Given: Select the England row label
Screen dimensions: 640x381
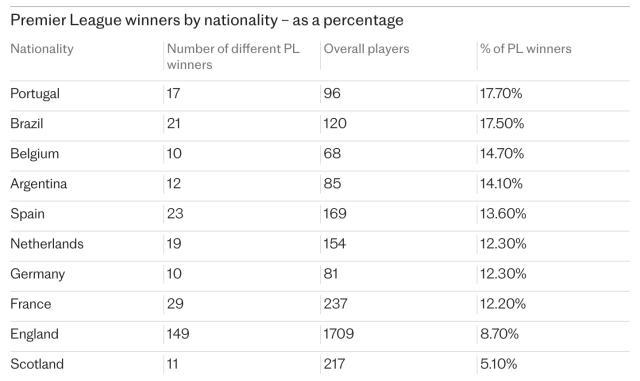Looking at the screenshot, I should point(34,334).
